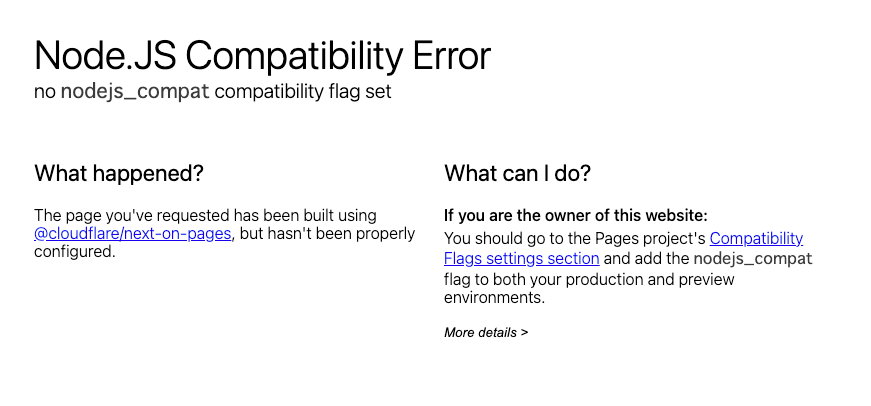Image resolution: width=871 pixels, height=406 pixels.
Task: Select the Node.JS Compatibility Error heading
Action: (x=263, y=56)
